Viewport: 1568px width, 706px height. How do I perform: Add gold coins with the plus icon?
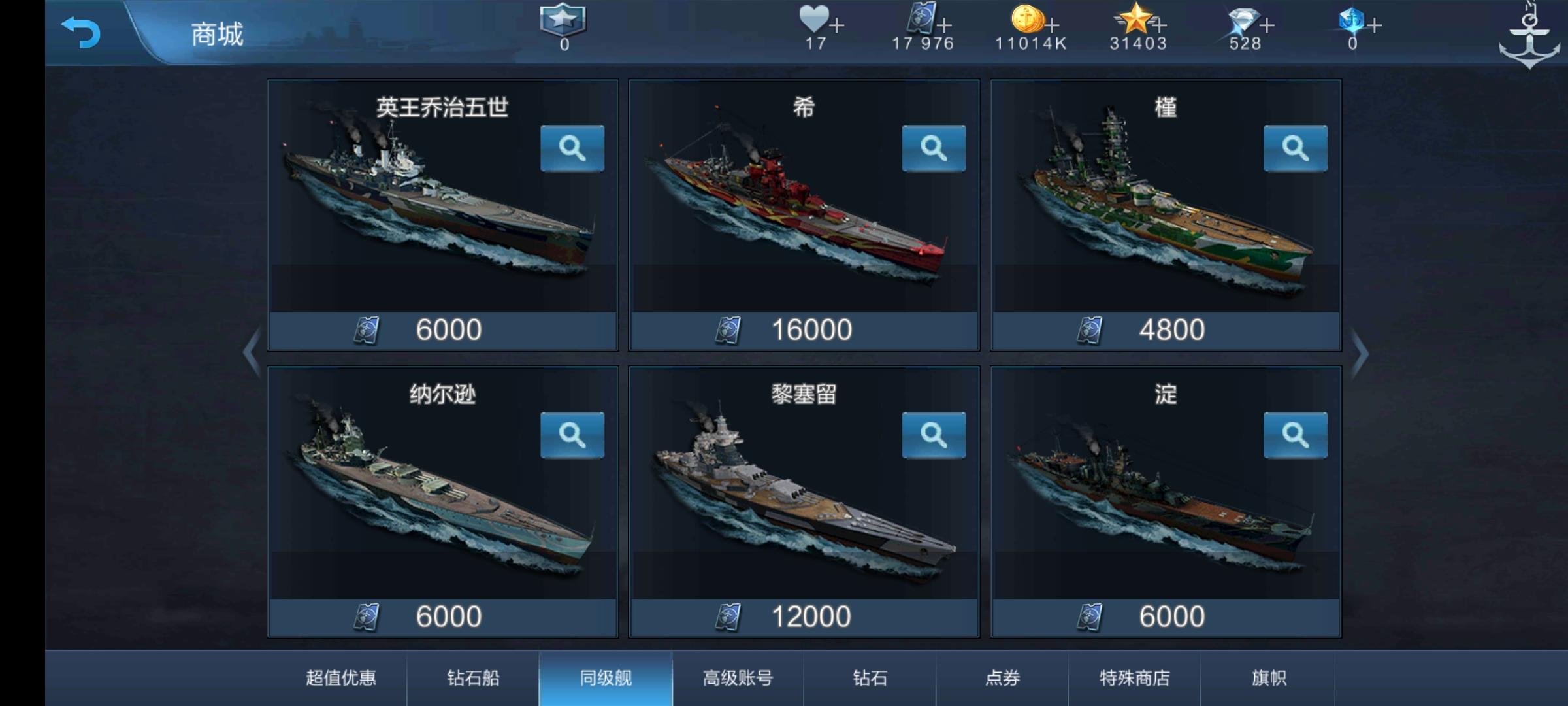point(1052,25)
